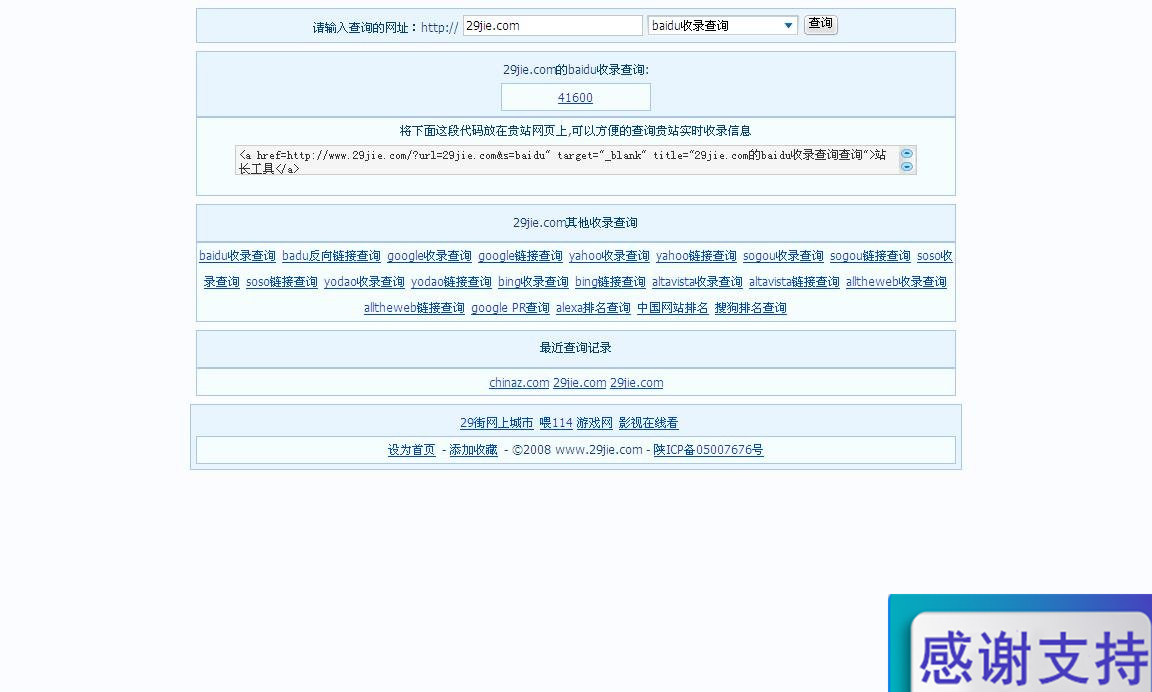Click the 查询 button
Viewport: 1152px width, 692px height.
(820, 24)
